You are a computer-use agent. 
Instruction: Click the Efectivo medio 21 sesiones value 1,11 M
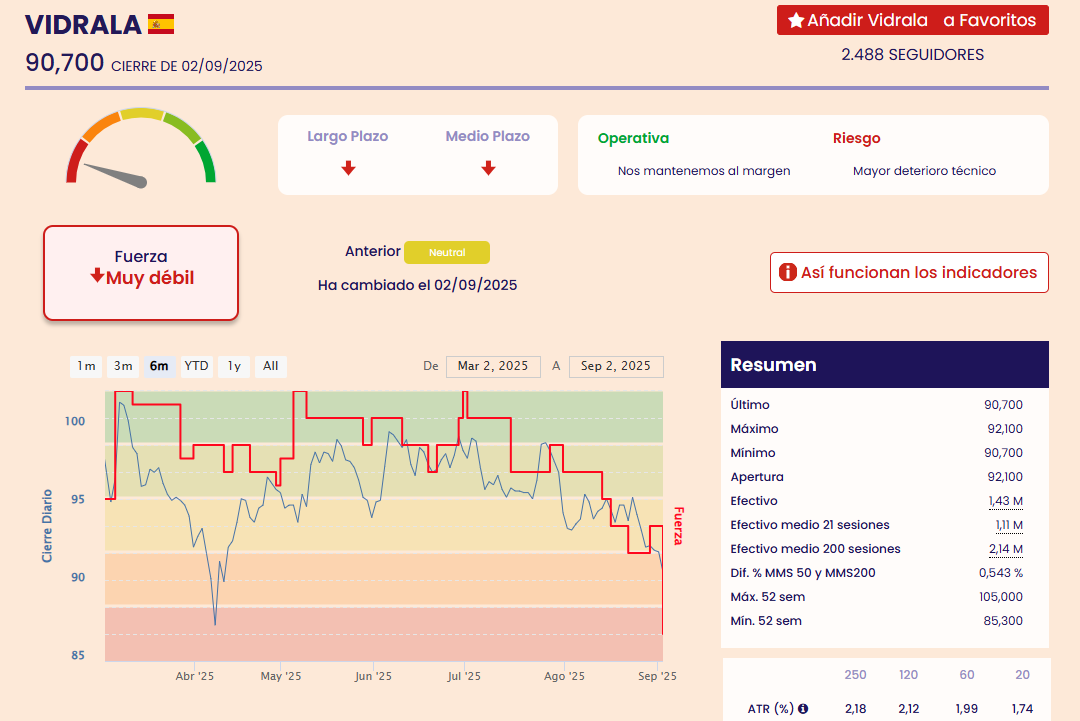click(x=1009, y=525)
